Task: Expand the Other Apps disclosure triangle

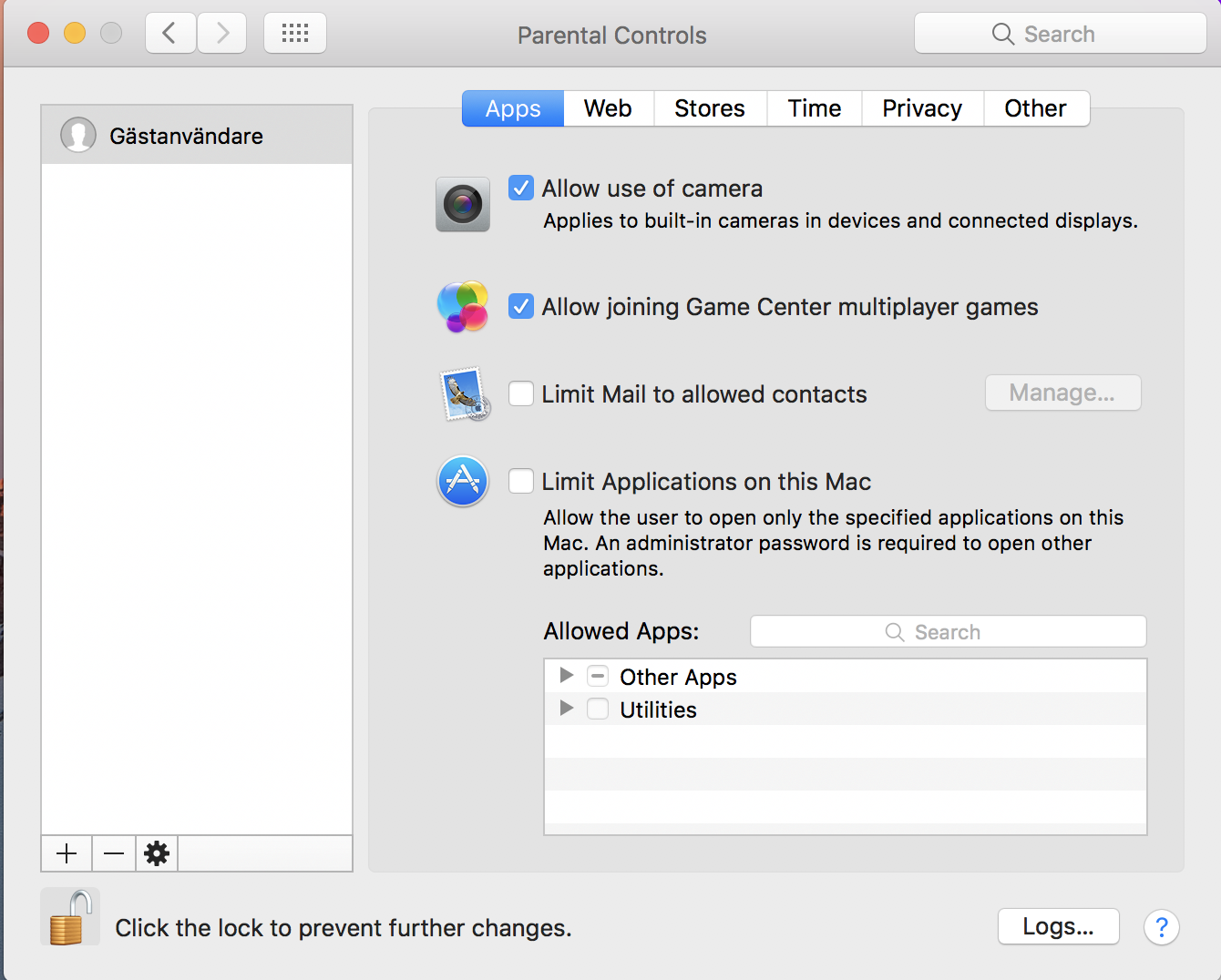Action: pos(567,675)
